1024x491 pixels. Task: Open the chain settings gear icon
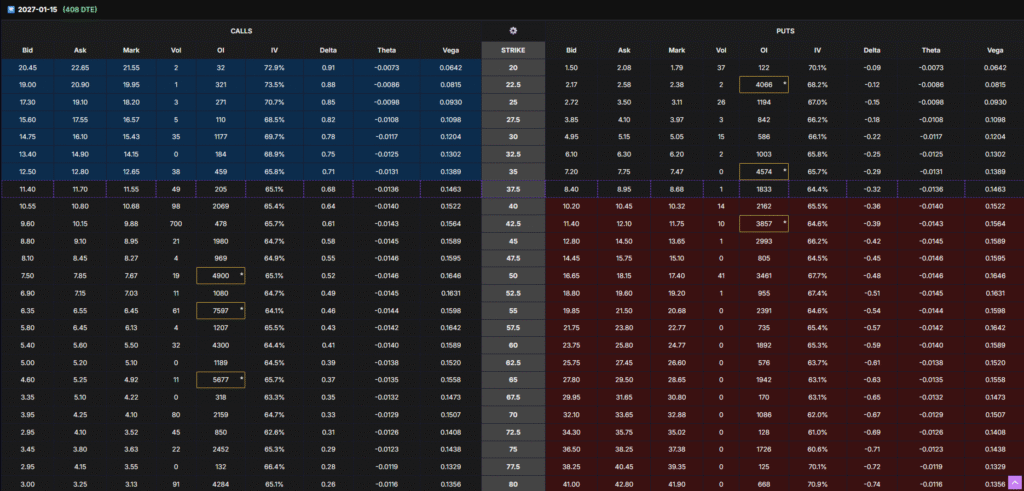513,31
